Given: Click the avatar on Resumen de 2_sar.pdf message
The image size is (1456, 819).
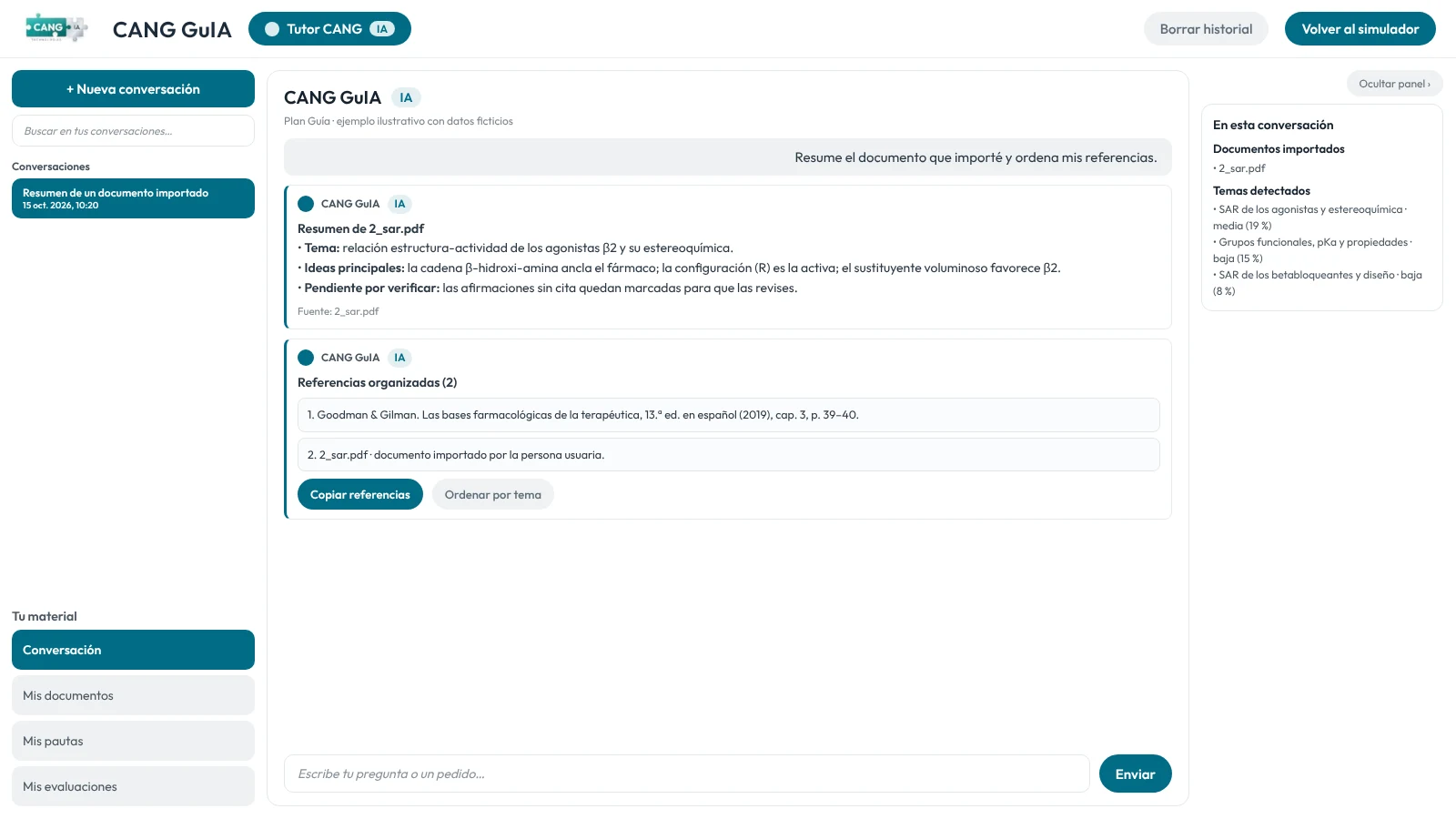Looking at the screenshot, I should pos(306,204).
